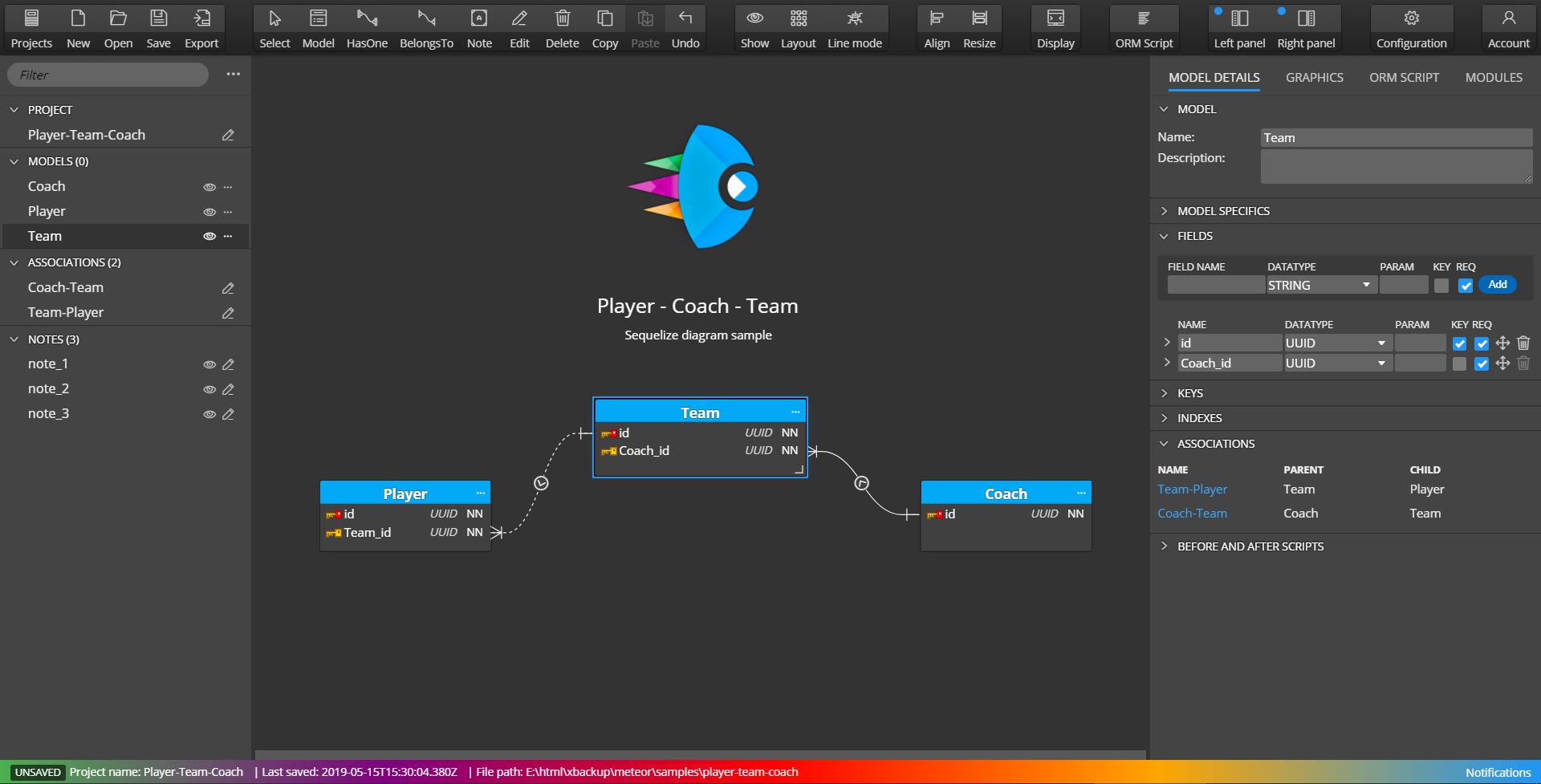
Task: Uncheck REQ checkbox for Coach_id field
Action: [1482, 364]
